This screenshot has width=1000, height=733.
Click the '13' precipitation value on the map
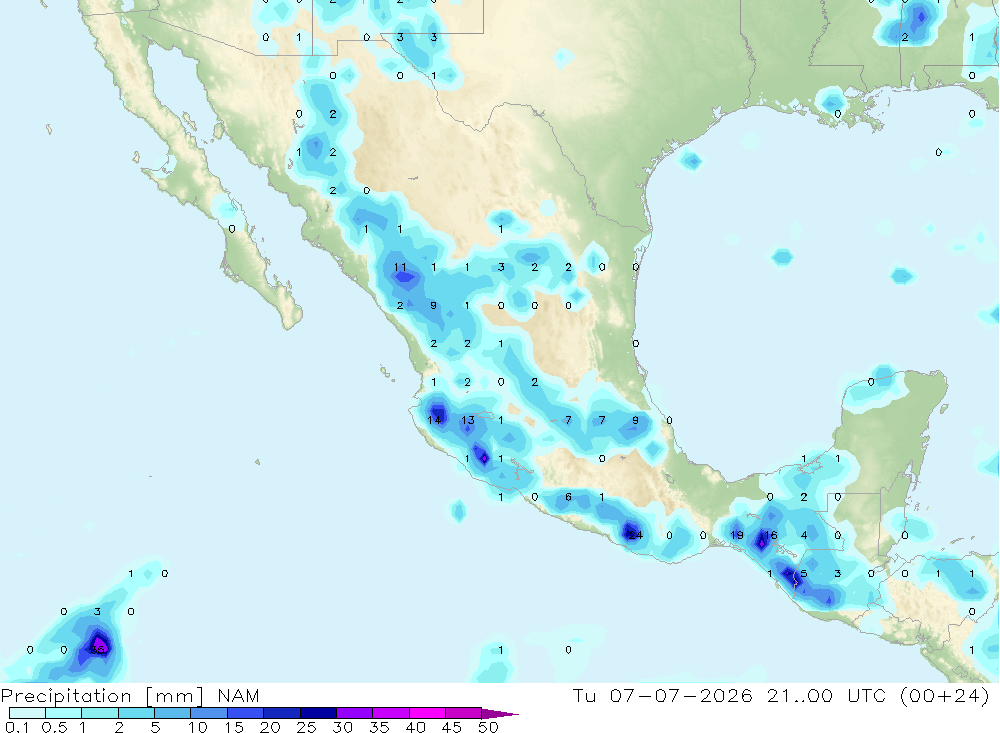tap(468, 420)
